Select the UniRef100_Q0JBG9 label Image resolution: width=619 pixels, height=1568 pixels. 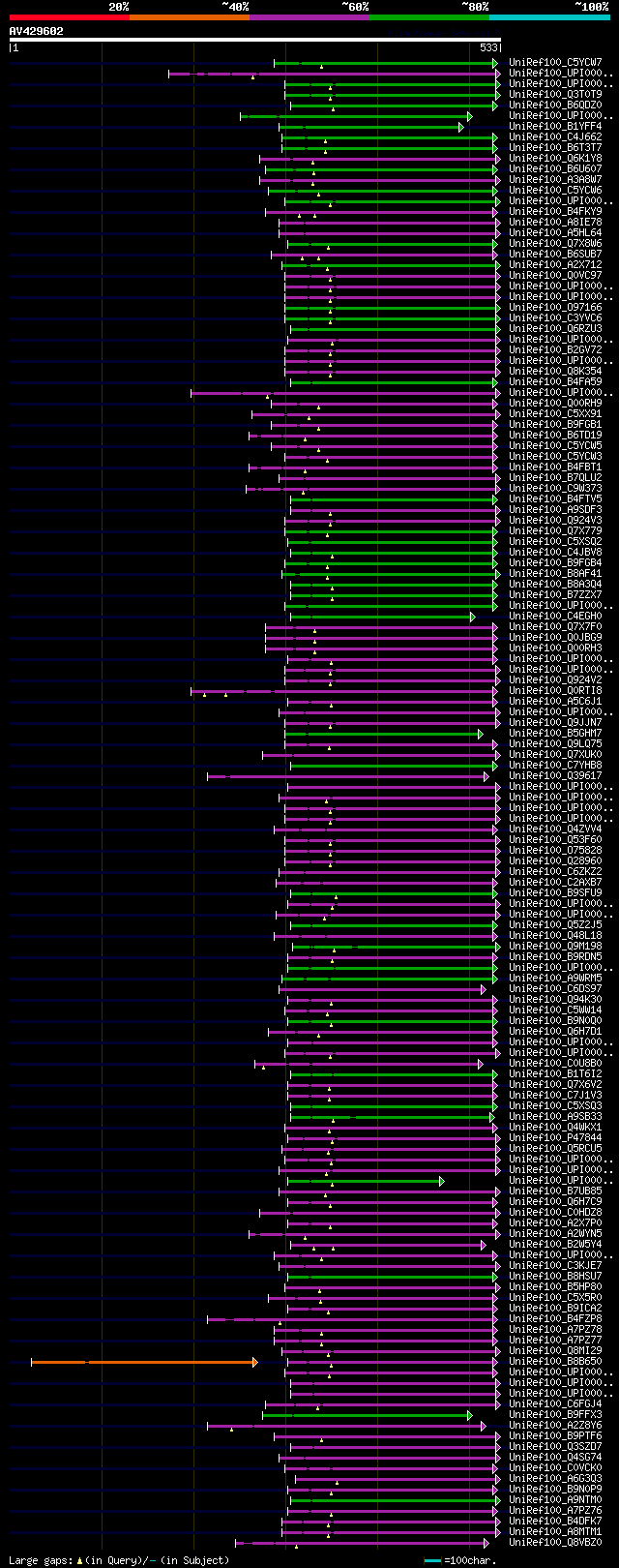(555, 637)
